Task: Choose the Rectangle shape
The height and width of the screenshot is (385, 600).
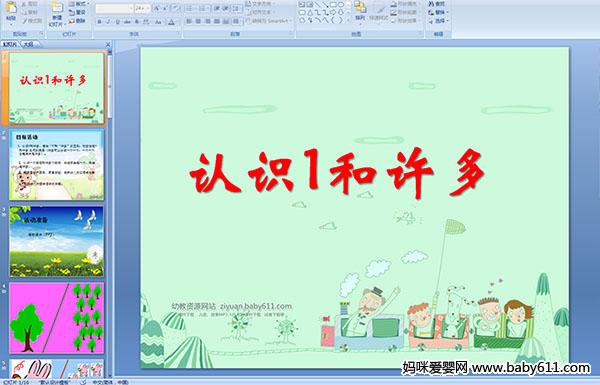Action: [x=334, y=4]
